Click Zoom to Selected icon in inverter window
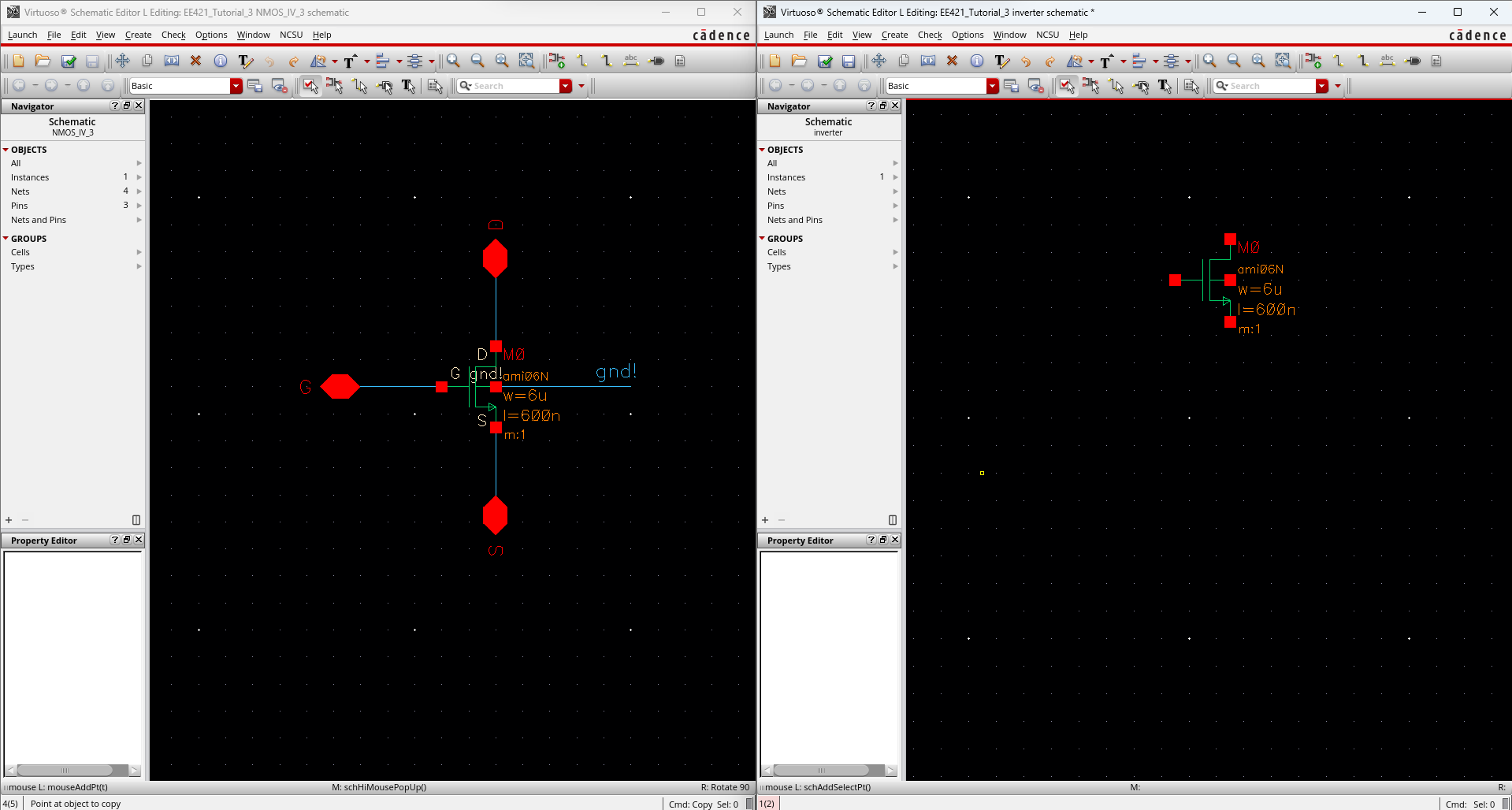Viewport: 1512px width, 810px height. click(x=1283, y=61)
